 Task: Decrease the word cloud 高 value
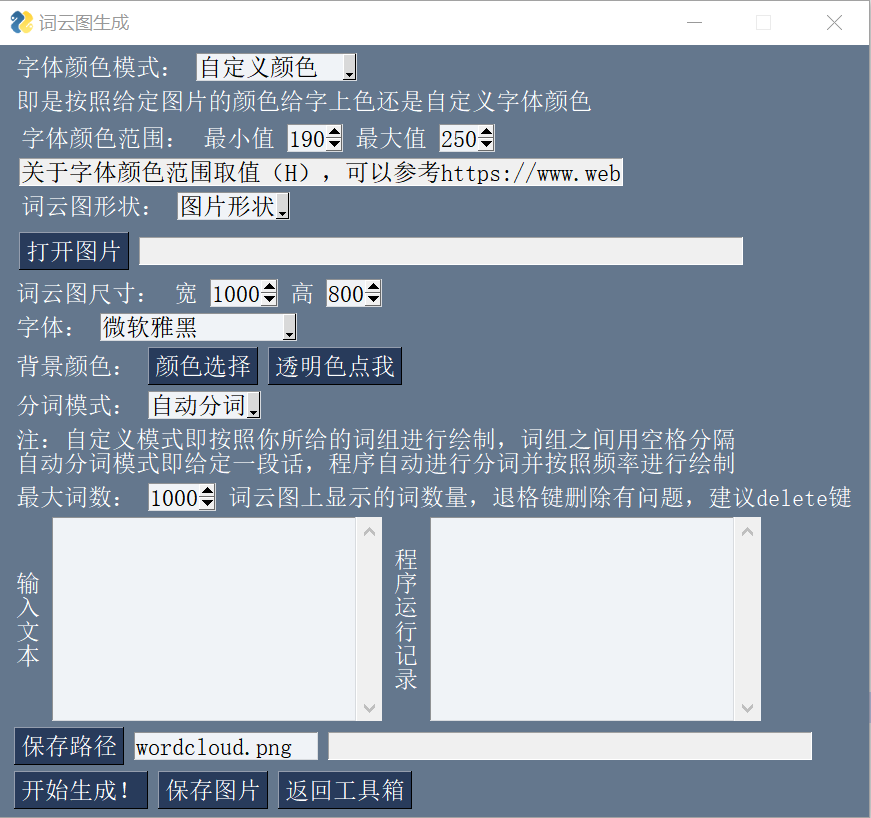[x=373, y=299]
